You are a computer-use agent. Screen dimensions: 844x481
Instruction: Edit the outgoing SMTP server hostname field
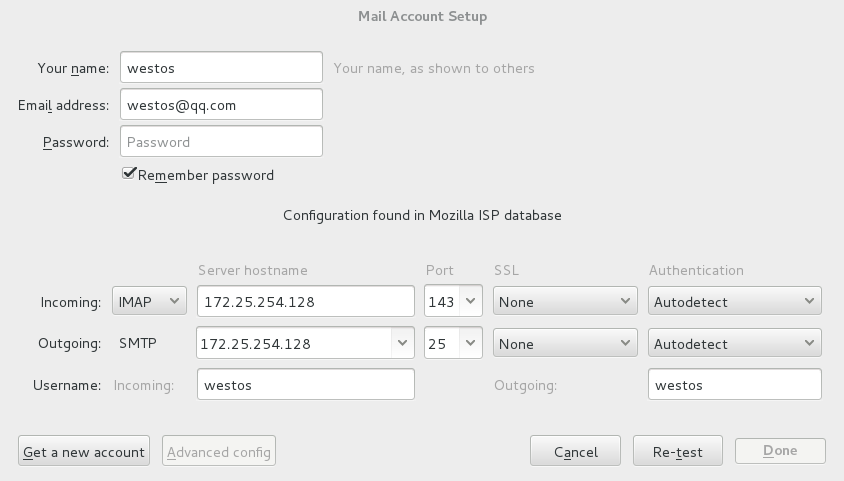pyautogui.click(x=294, y=343)
